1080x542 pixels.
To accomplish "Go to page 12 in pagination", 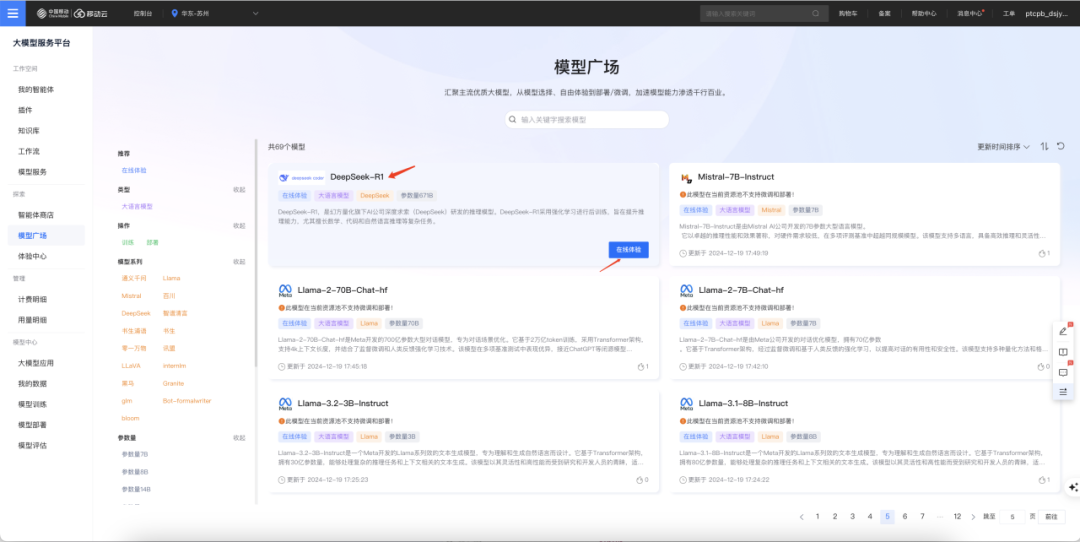I will tap(957, 517).
